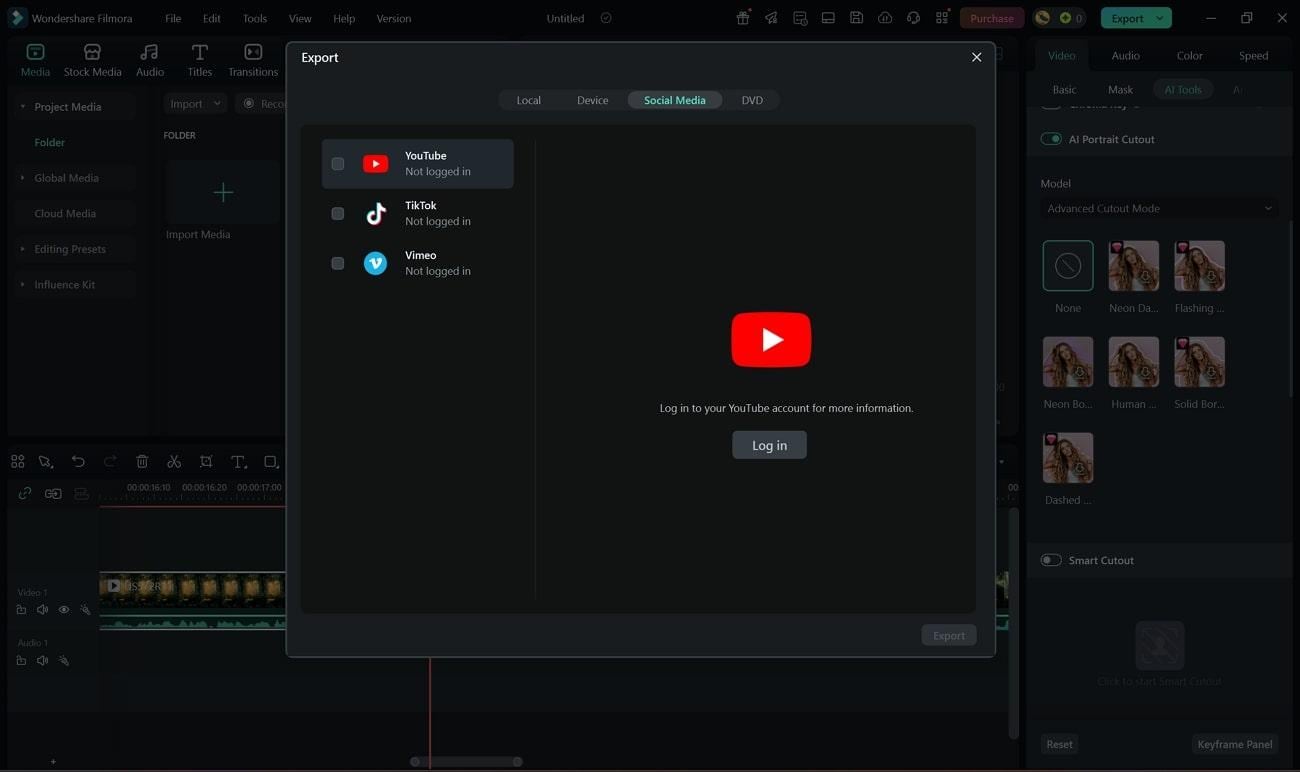The width and height of the screenshot is (1300, 772).
Task: Open the headset support icon
Action: [x=913, y=18]
